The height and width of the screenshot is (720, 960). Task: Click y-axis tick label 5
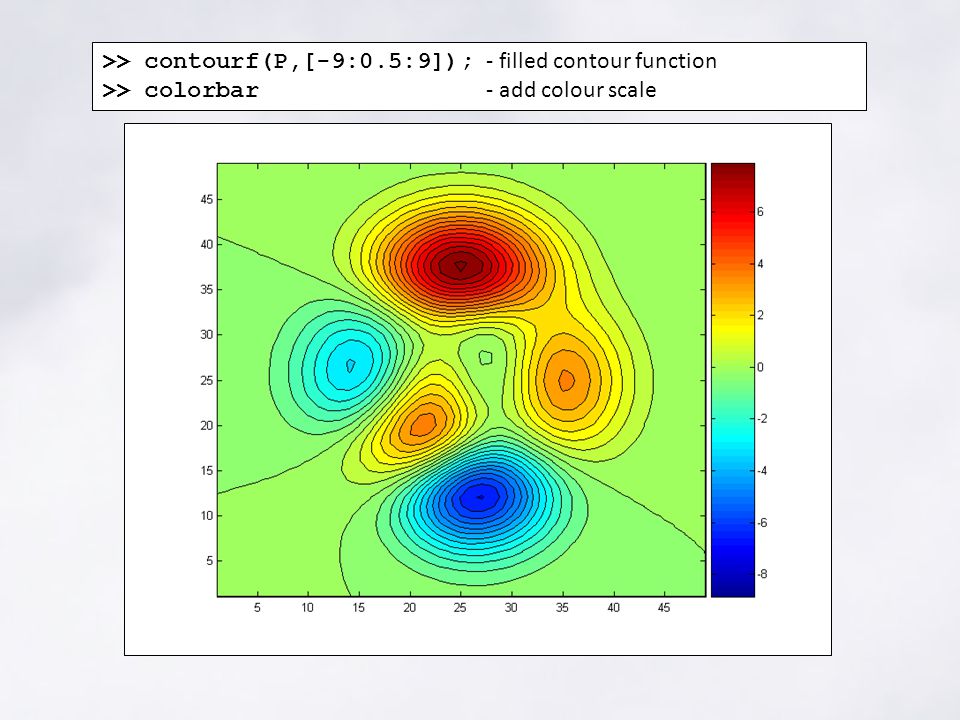tap(210, 561)
